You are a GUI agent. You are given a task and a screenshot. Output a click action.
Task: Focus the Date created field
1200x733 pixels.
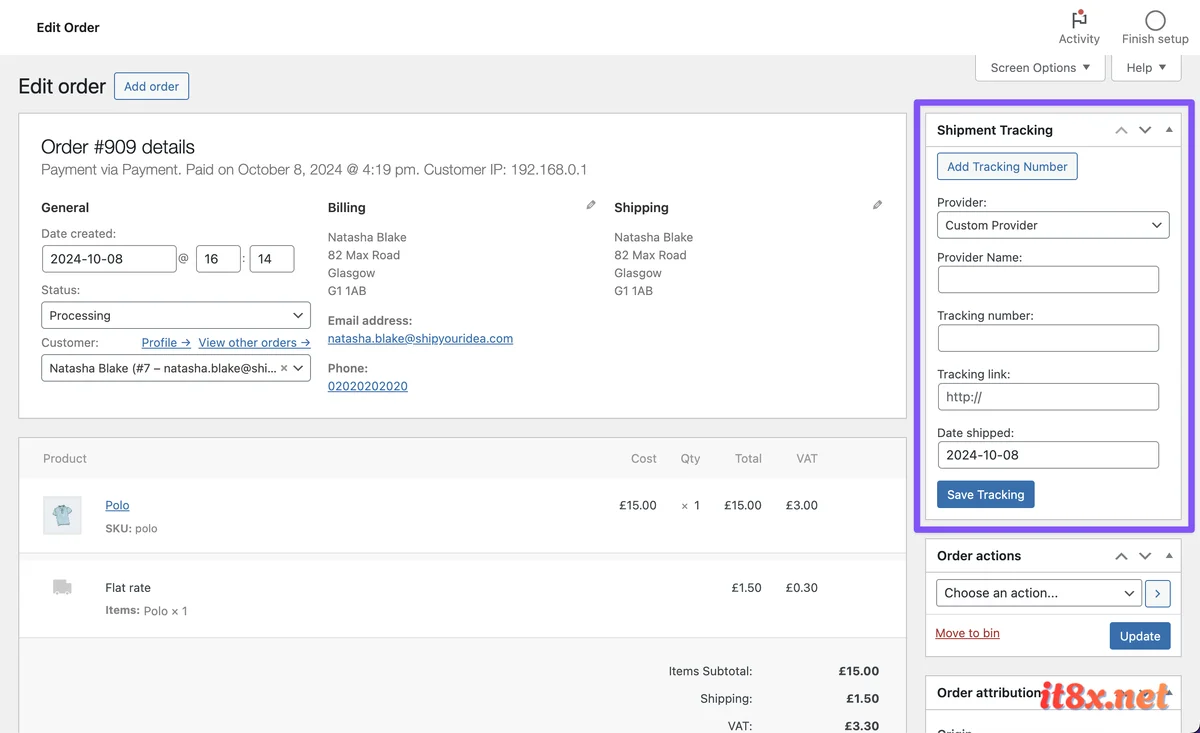point(109,259)
